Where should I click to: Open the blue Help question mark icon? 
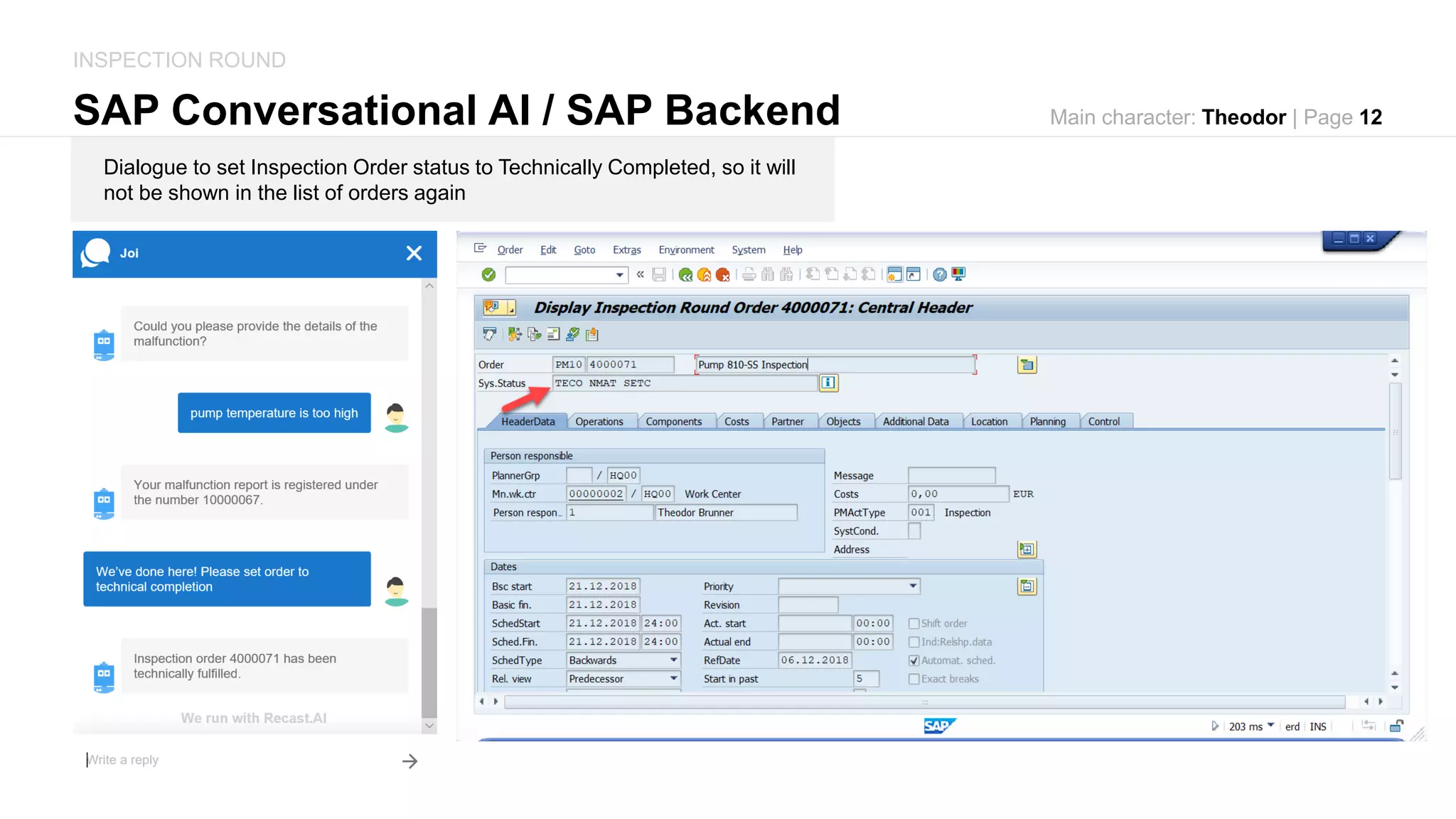click(940, 274)
